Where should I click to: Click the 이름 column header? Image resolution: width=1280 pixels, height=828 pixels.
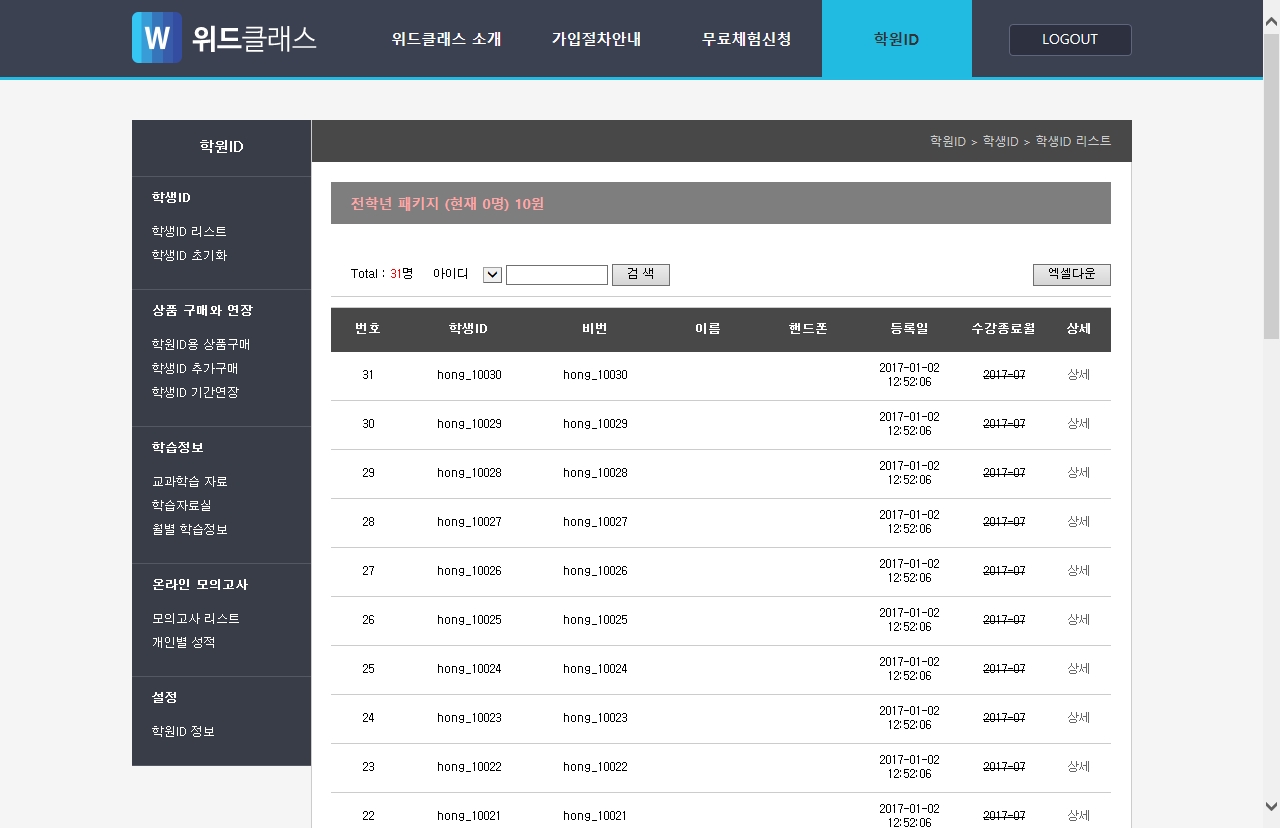coord(707,329)
